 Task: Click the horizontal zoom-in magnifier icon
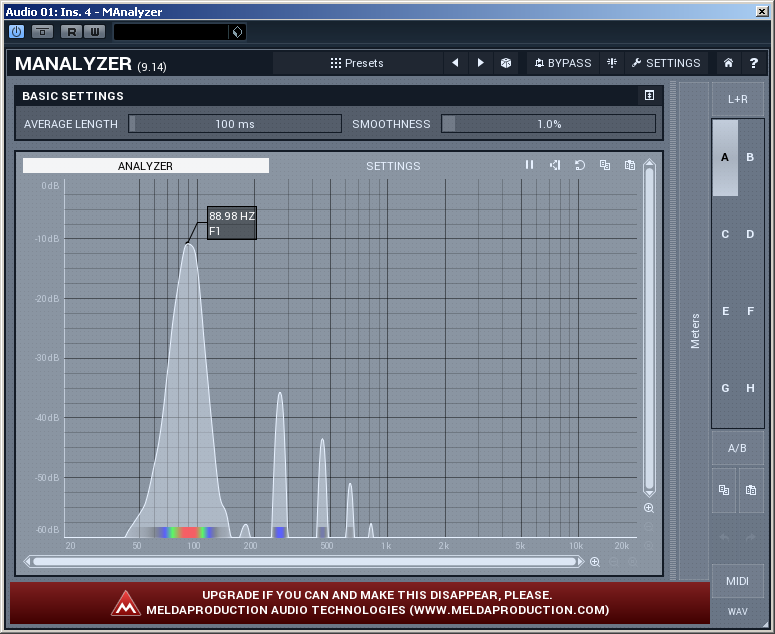595,562
